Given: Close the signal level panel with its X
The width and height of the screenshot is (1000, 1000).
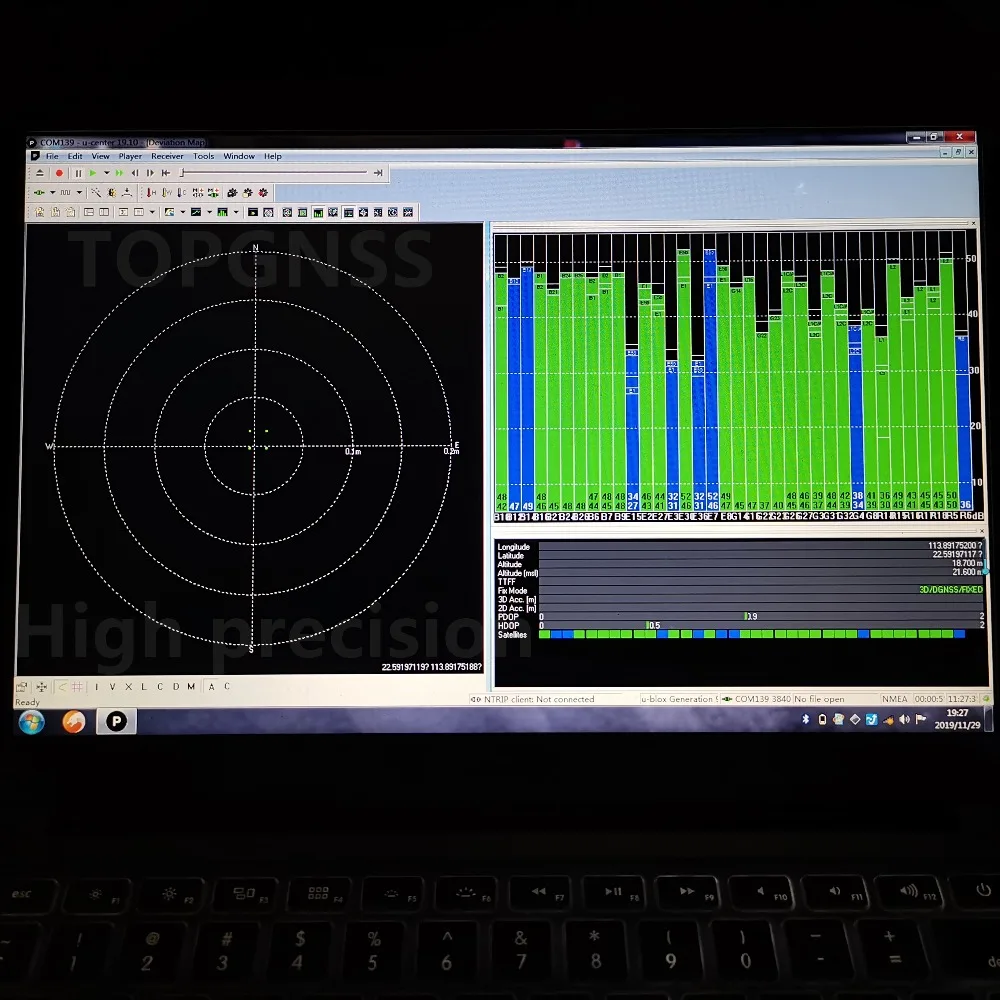Looking at the screenshot, I should pyautogui.click(x=973, y=223).
